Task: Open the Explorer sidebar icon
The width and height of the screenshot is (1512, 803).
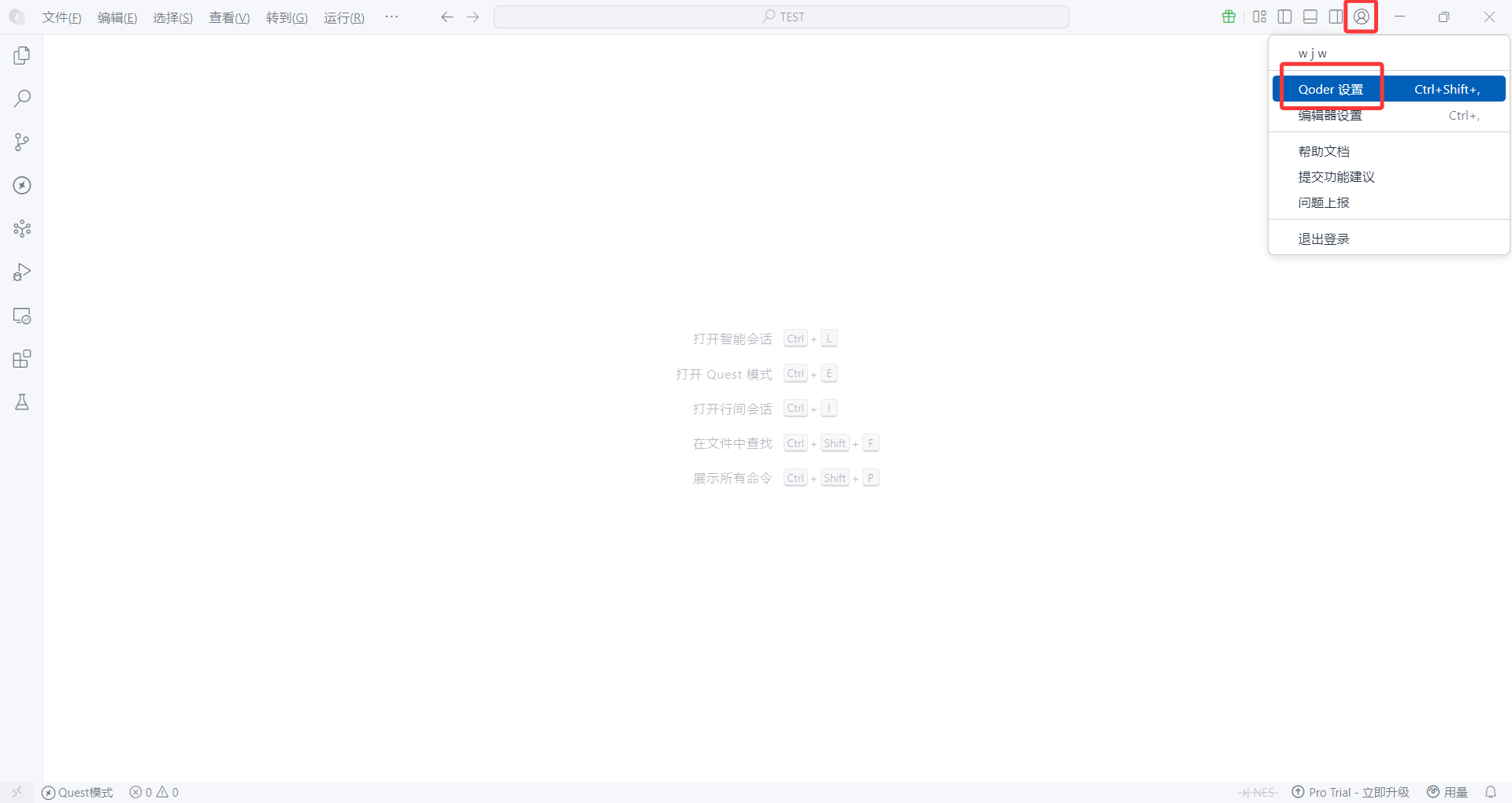Action: pyautogui.click(x=21, y=55)
